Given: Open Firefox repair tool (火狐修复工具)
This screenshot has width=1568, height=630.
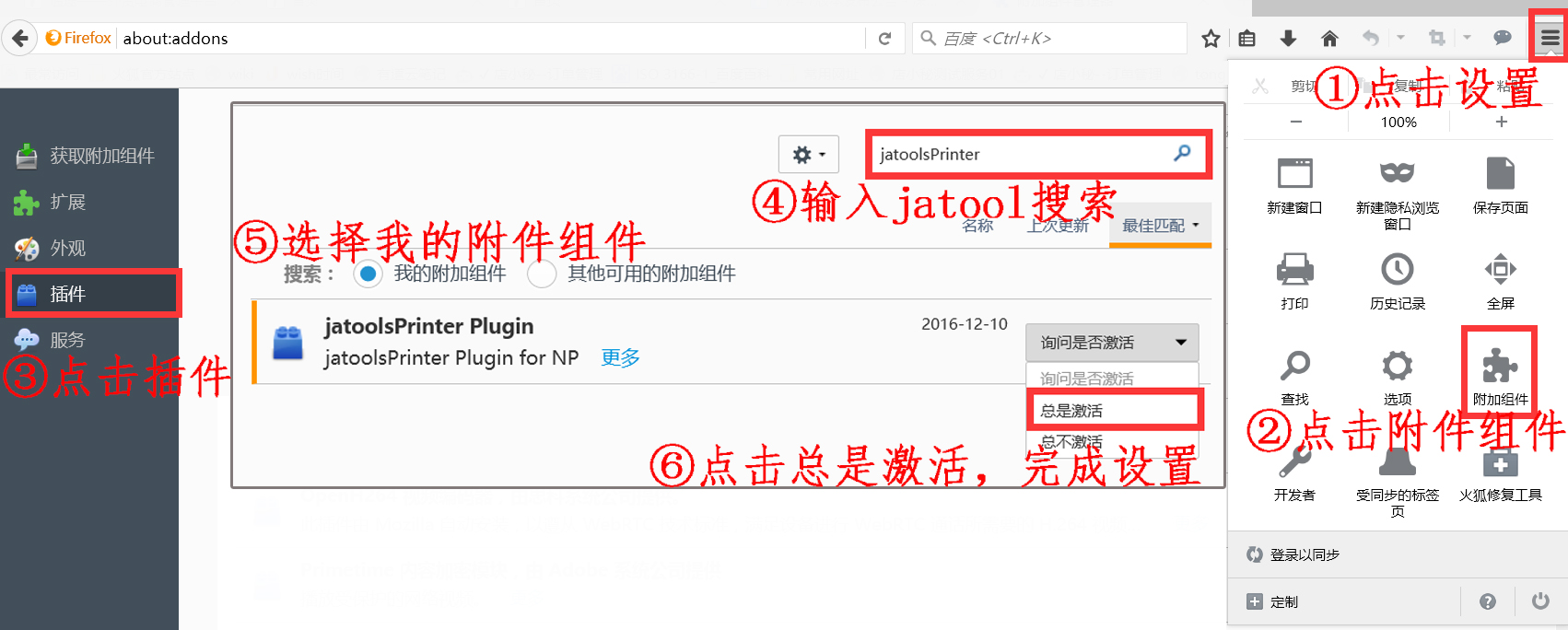Looking at the screenshot, I should pyautogui.click(x=1501, y=473).
